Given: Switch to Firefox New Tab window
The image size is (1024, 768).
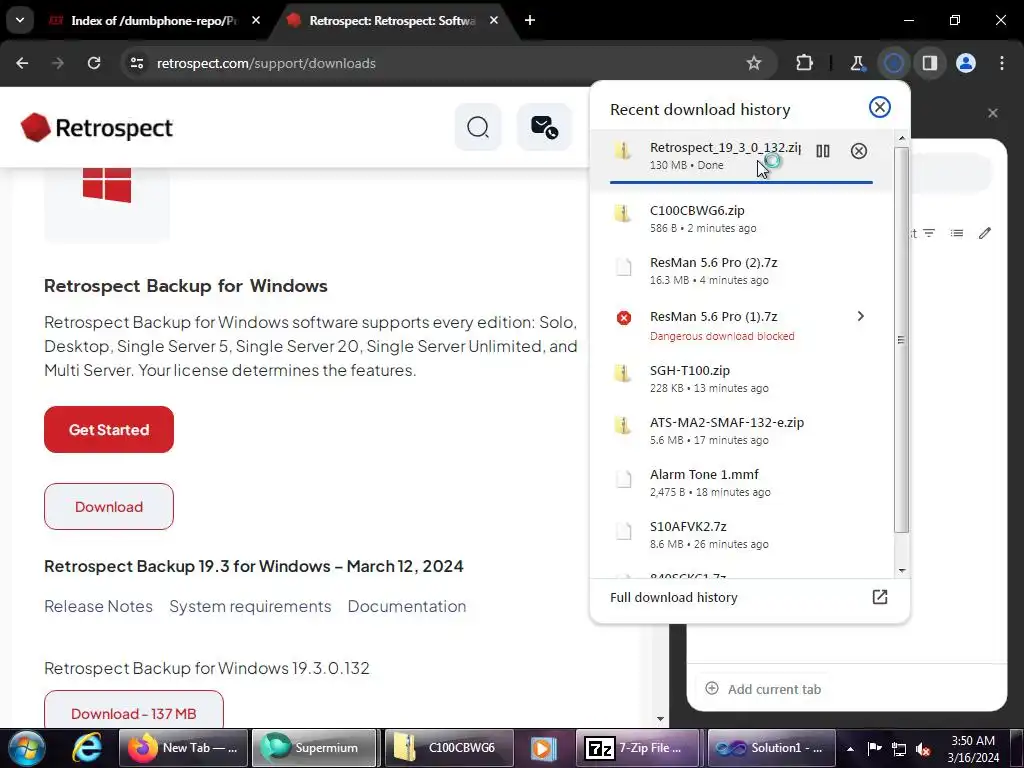Looking at the screenshot, I should [184, 748].
